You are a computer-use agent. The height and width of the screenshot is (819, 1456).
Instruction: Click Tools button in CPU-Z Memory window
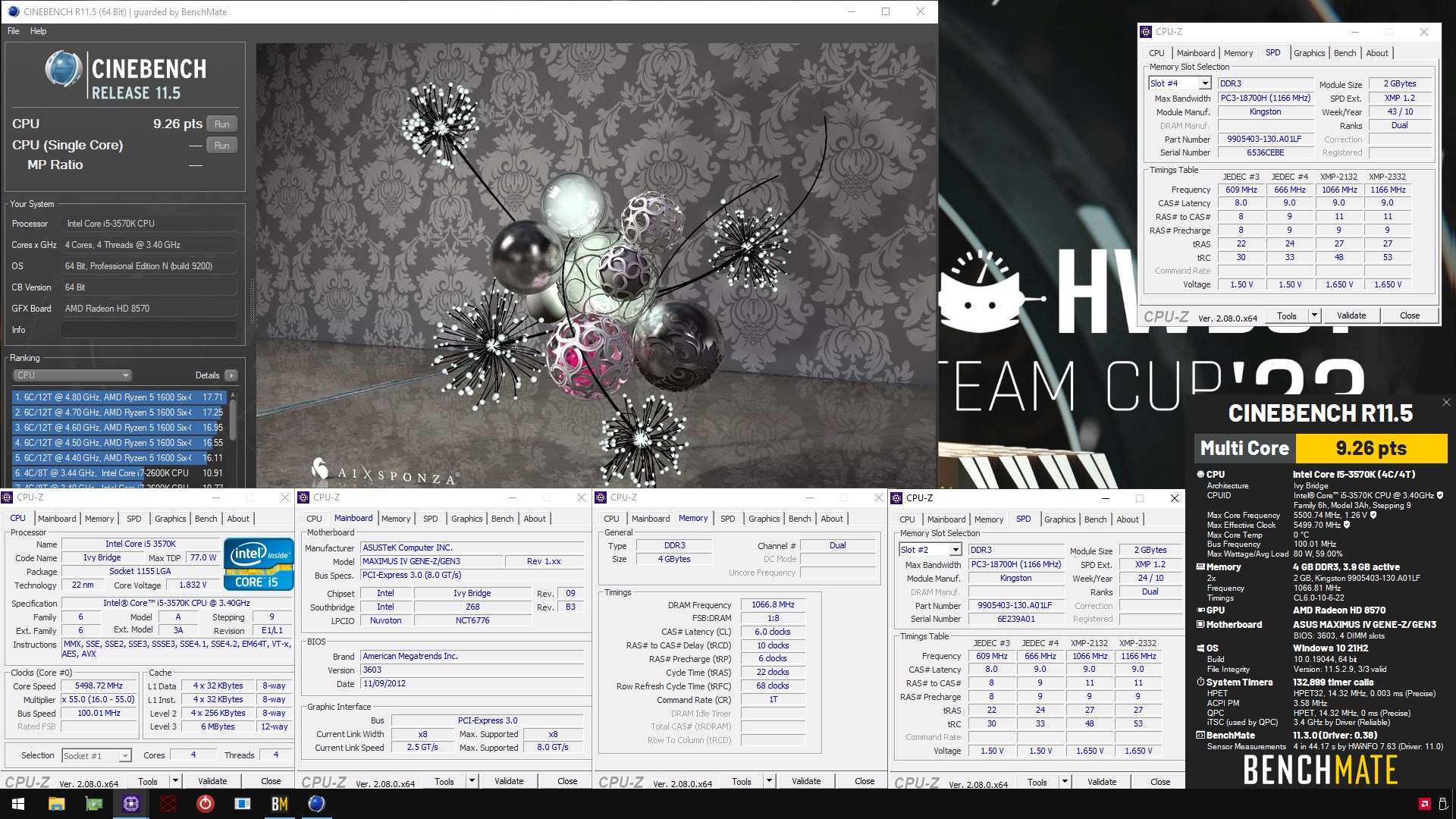tap(742, 781)
